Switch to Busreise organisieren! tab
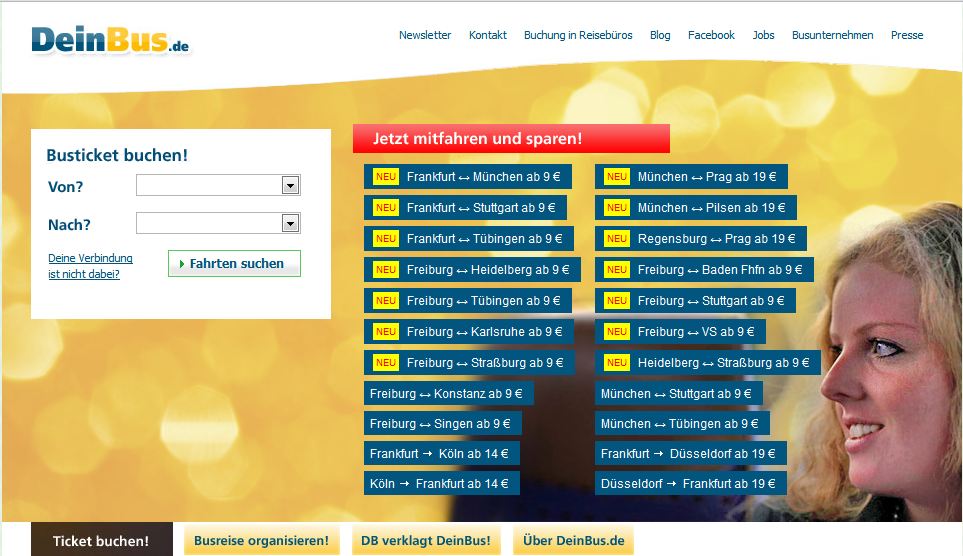The image size is (963, 556). pos(262,540)
